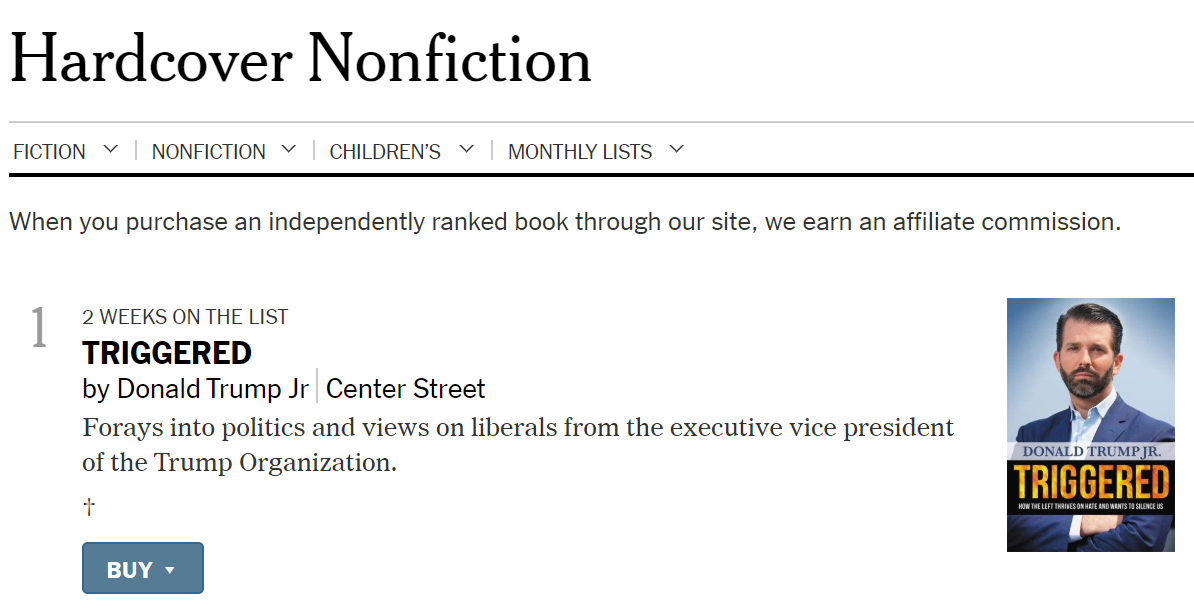Expand the chevron beside NONFICTION
The height and width of the screenshot is (616, 1194).
click(x=289, y=150)
